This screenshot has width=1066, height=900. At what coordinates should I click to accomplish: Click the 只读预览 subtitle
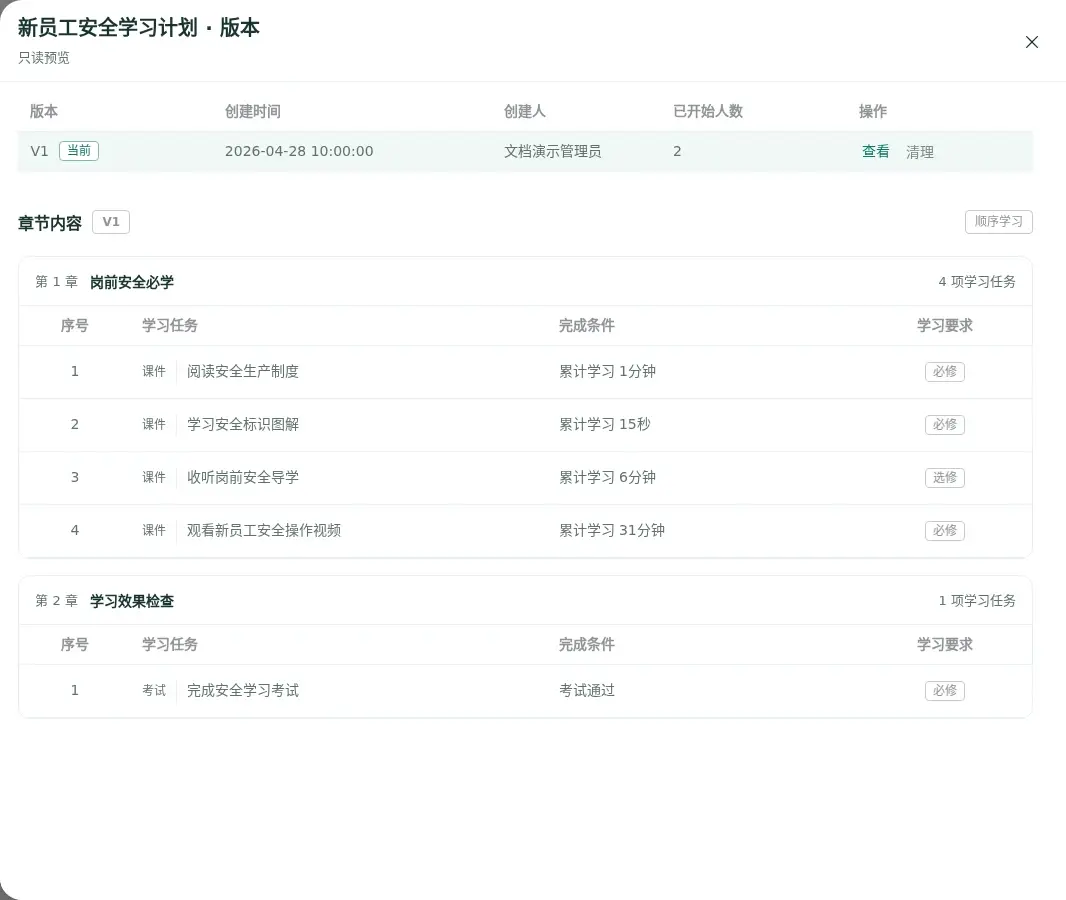click(x=44, y=58)
